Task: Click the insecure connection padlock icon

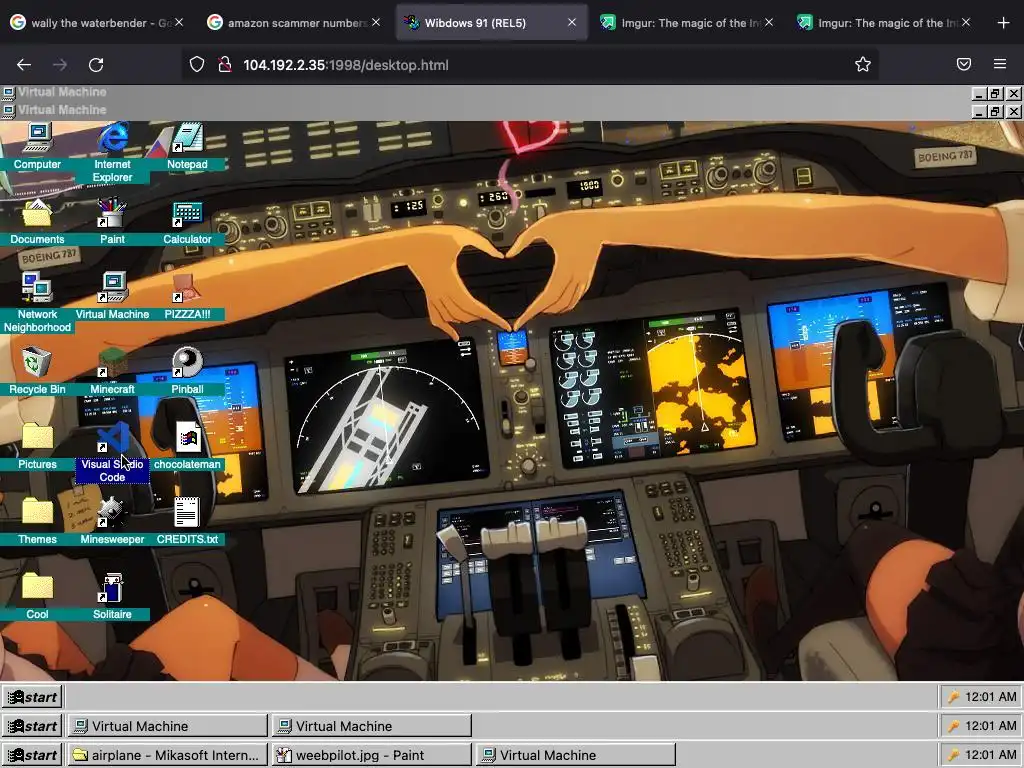Action: (x=225, y=64)
